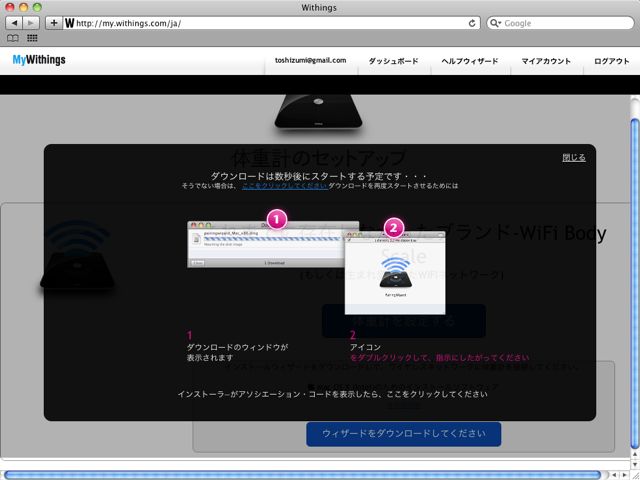Click the Withings W favicon in address bar

click(x=69, y=23)
